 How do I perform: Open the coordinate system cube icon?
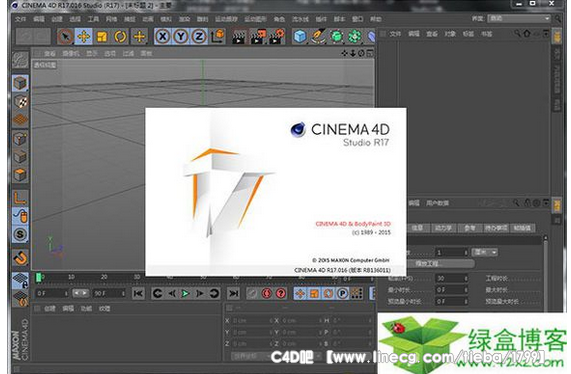click(218, 37)
